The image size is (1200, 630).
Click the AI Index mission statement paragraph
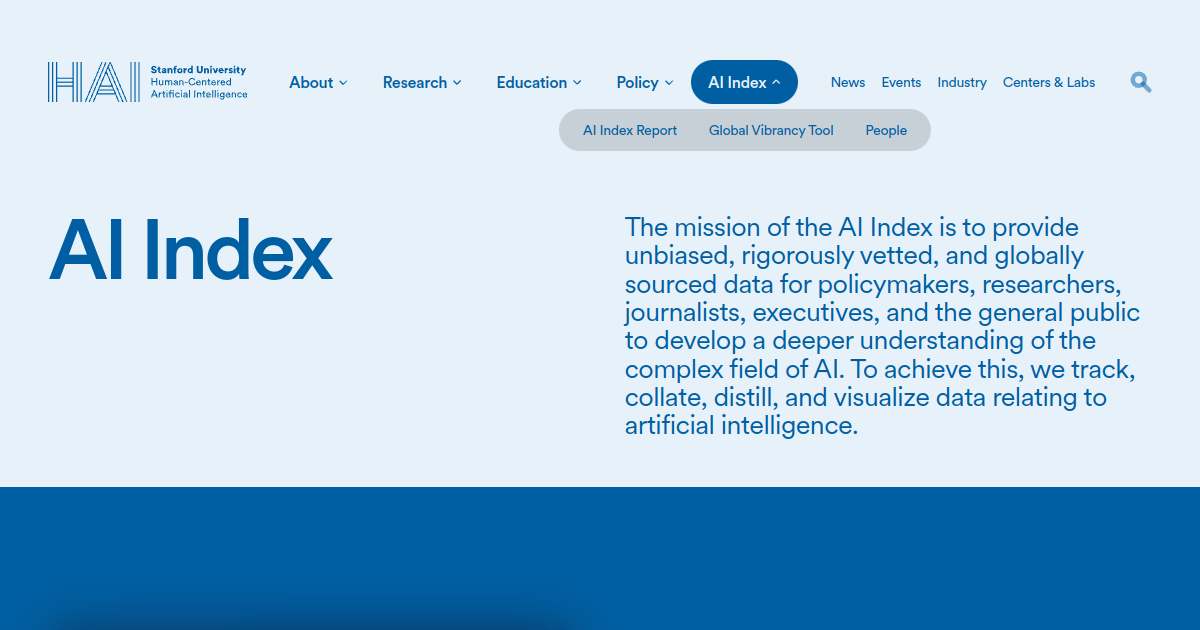[x=882, y=326]
